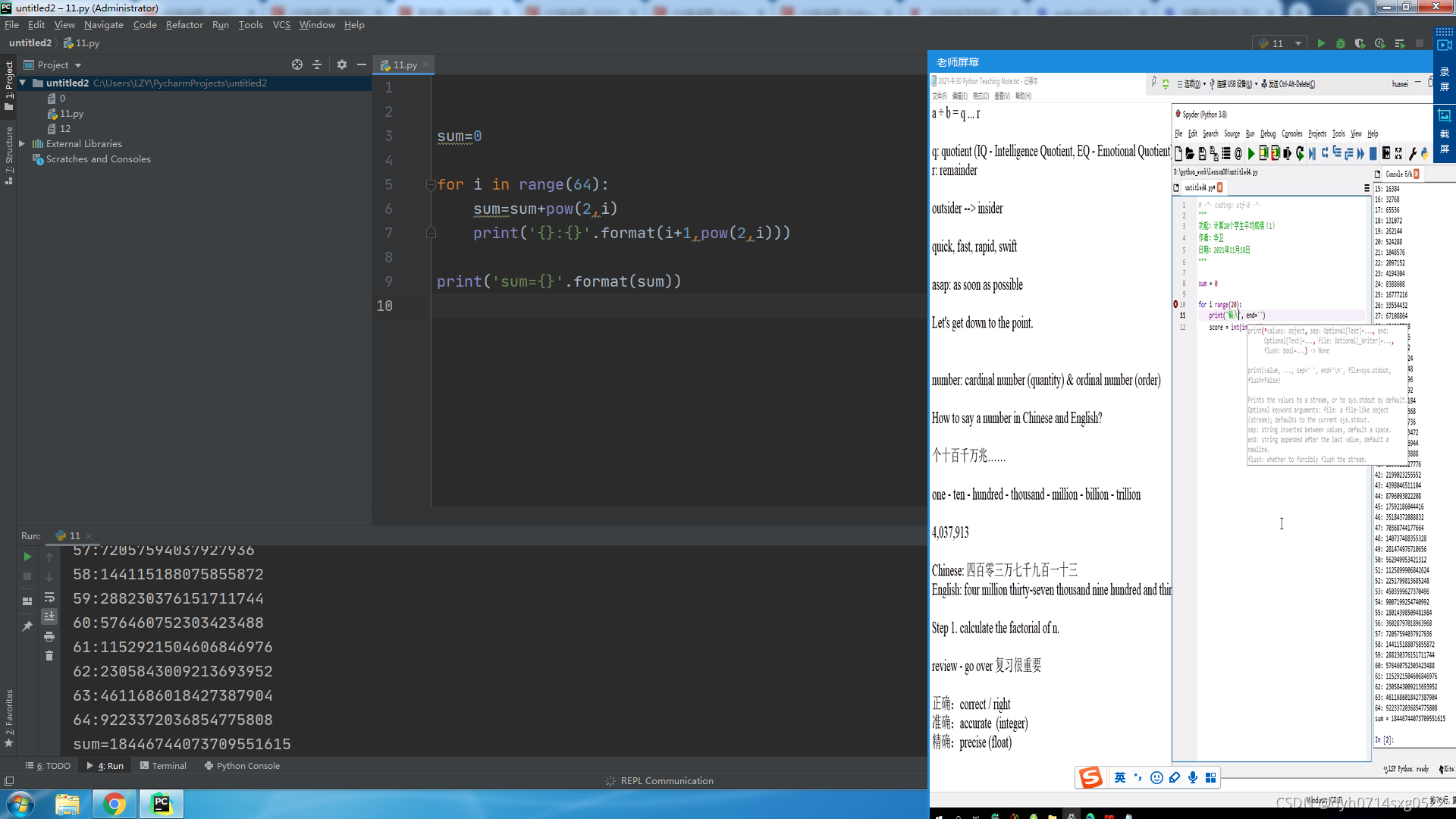This screenshot has width=1456, height=819.
Task: Open the 6: TODO tool window
Action: click(48, 766)
